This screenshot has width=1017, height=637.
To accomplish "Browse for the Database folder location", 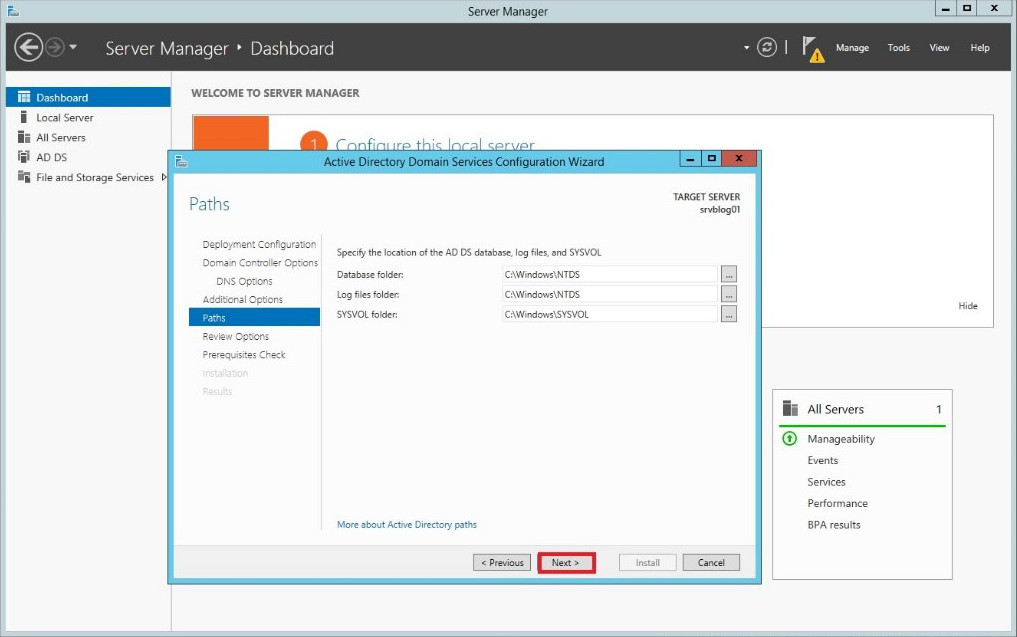I will click(x=729, y=274).
